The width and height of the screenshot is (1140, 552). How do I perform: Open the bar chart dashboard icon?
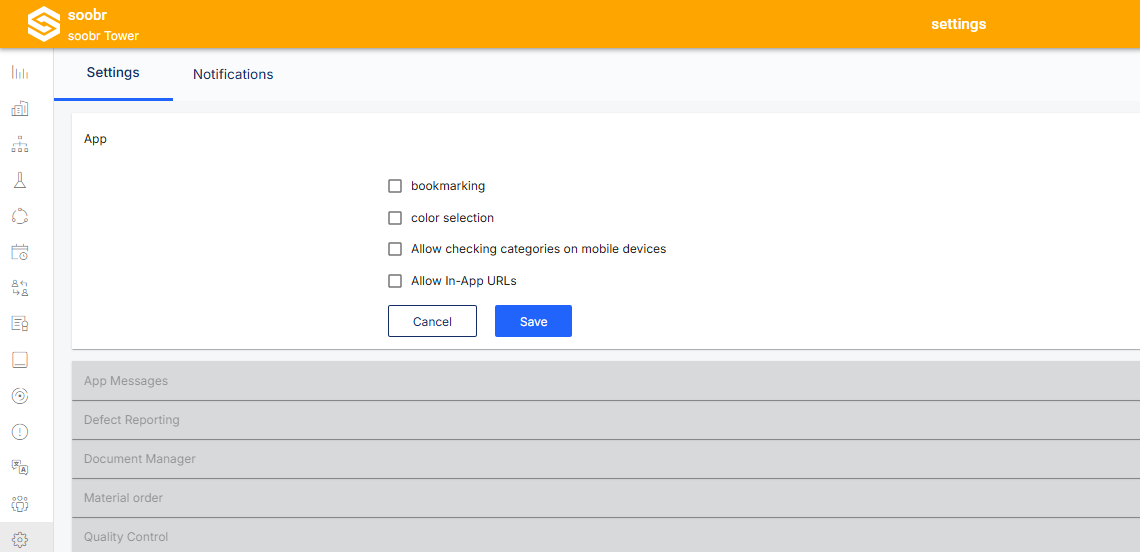click(20, 73)
